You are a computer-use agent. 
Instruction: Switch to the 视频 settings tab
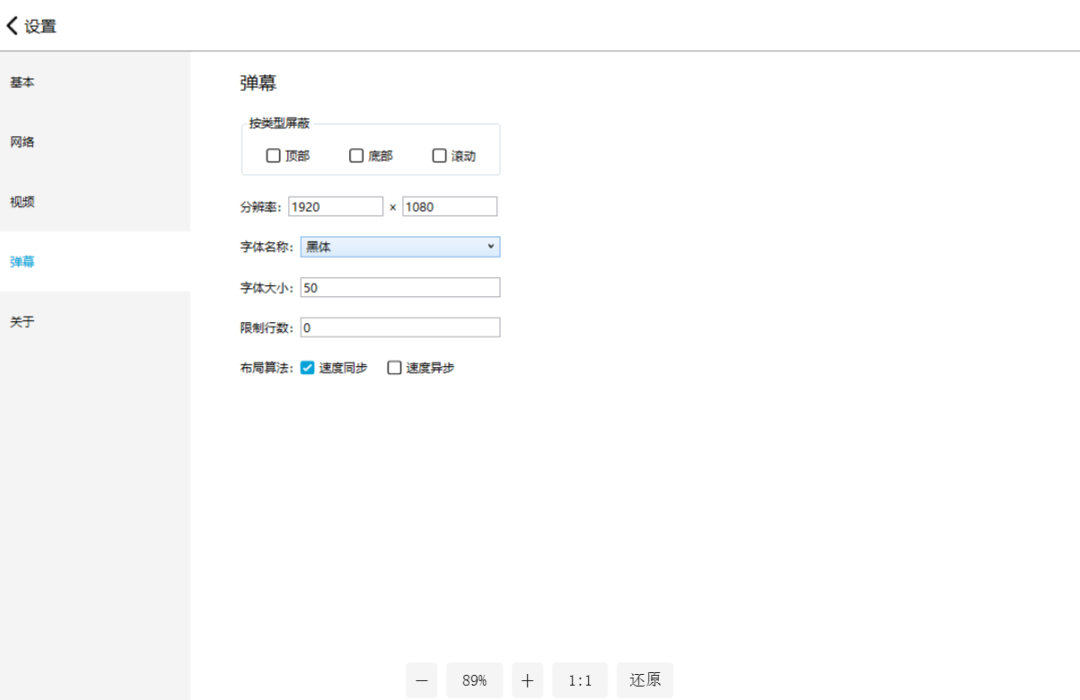pyautogui.click(x=95, y=202)
